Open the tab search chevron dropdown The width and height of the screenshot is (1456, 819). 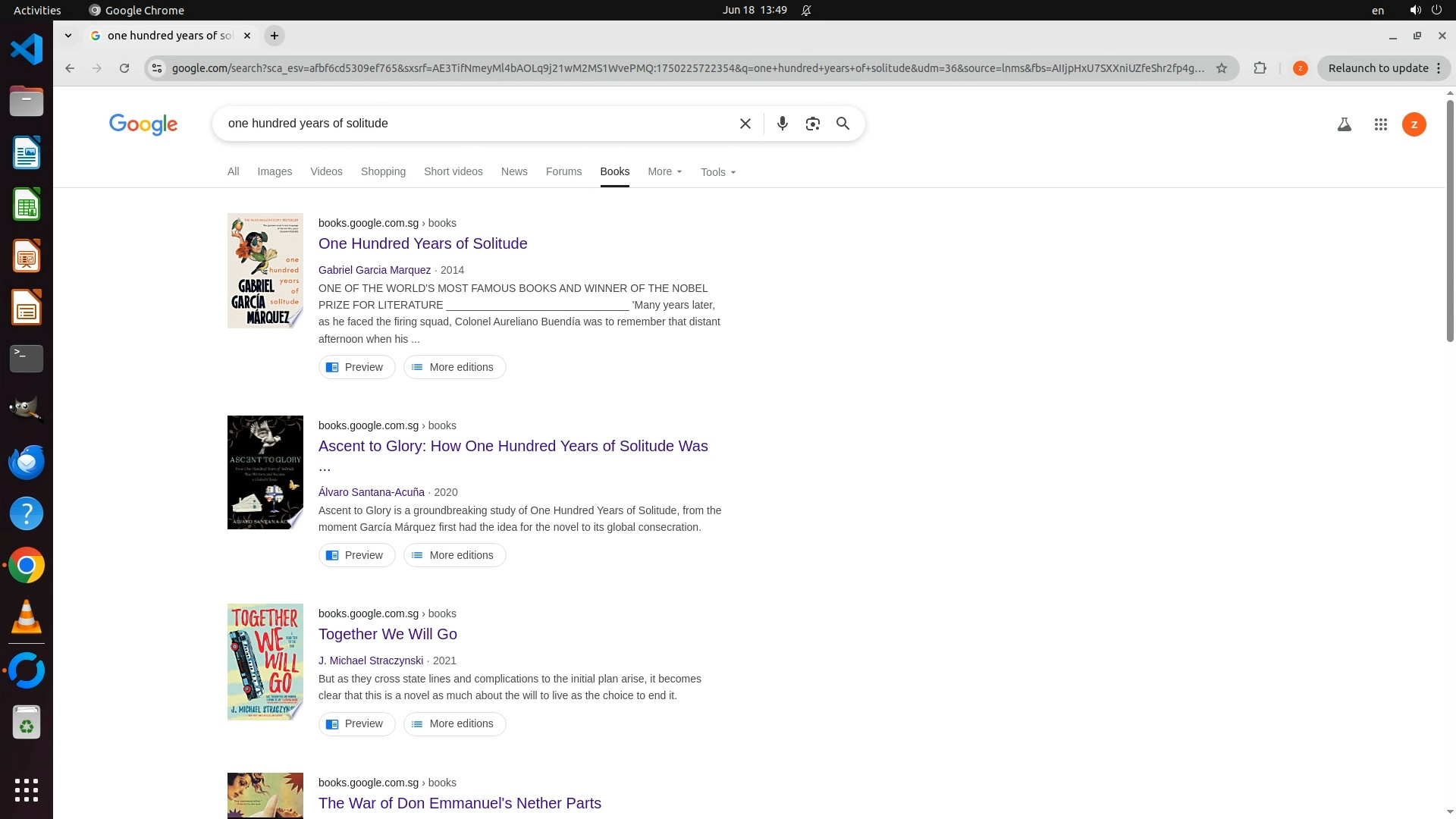(x=68, y=36)
